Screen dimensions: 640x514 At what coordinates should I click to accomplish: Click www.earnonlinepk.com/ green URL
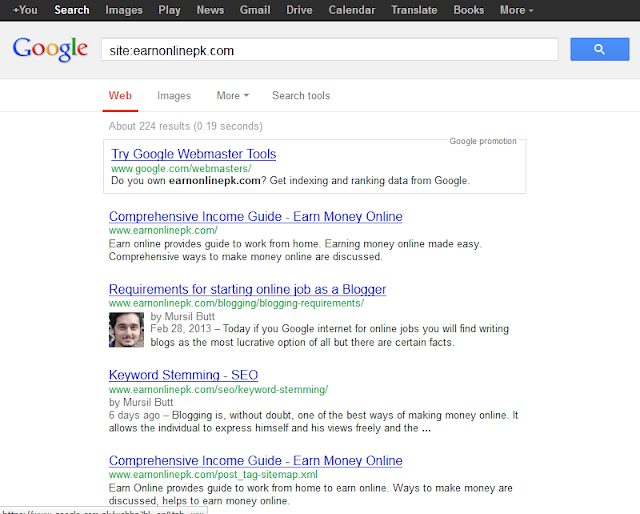click(x=163, y=230)
